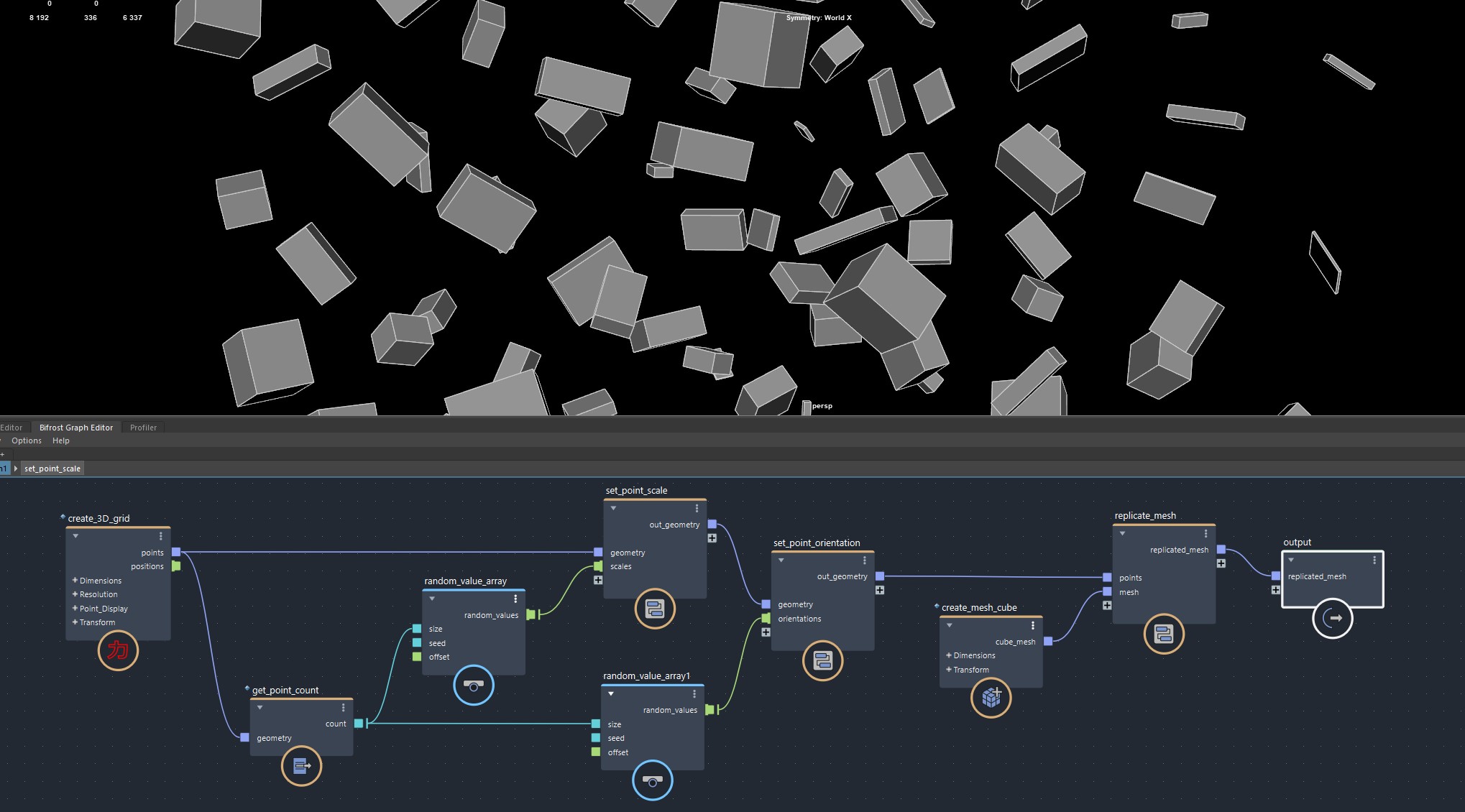The image size is (1465, 812).
Task: Open the Help menu
Action: coord(61,440)
